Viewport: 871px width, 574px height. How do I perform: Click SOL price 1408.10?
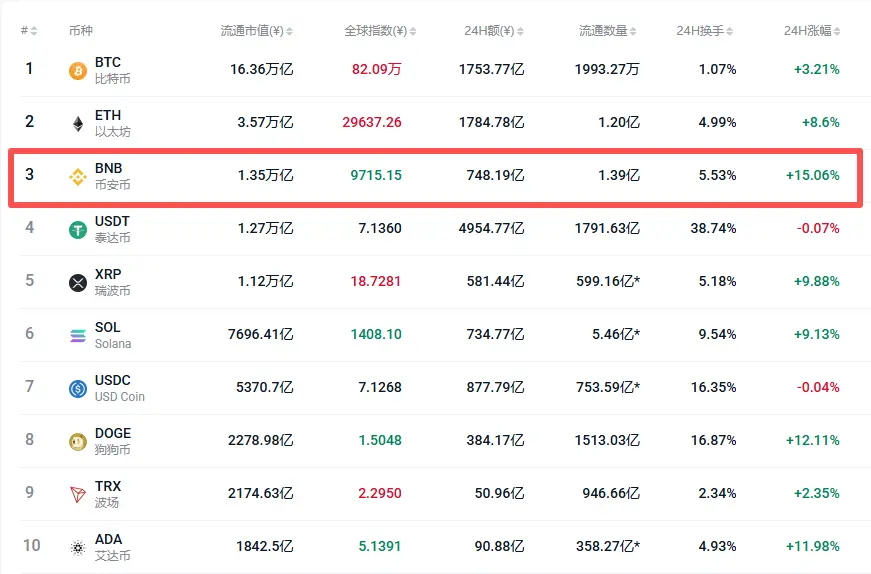click(x=376, y=335)
